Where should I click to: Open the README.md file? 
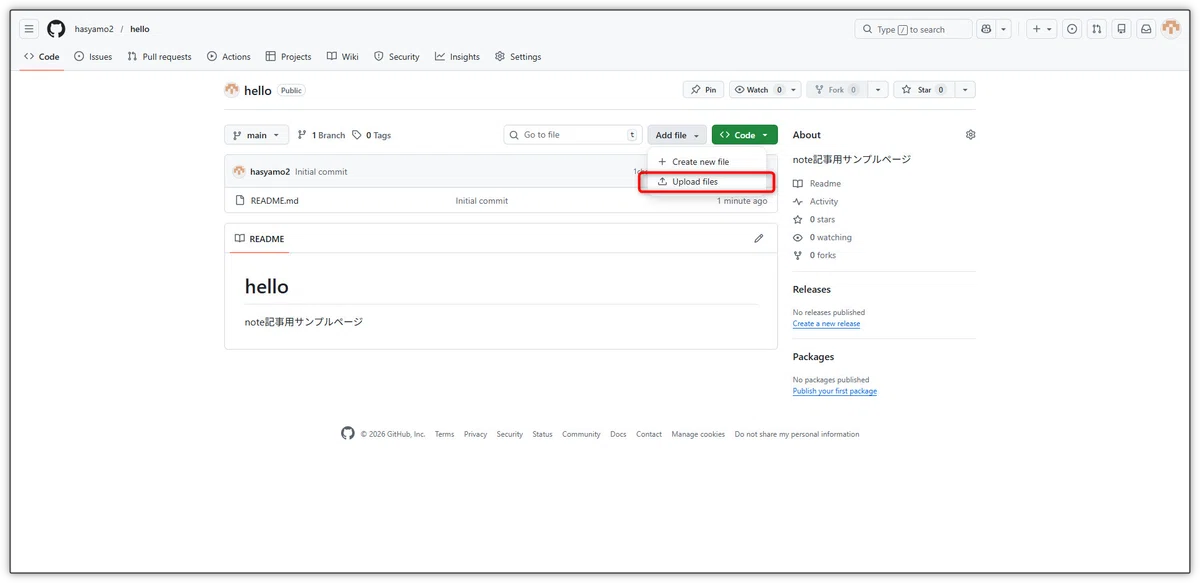click(x=274, y=201)
